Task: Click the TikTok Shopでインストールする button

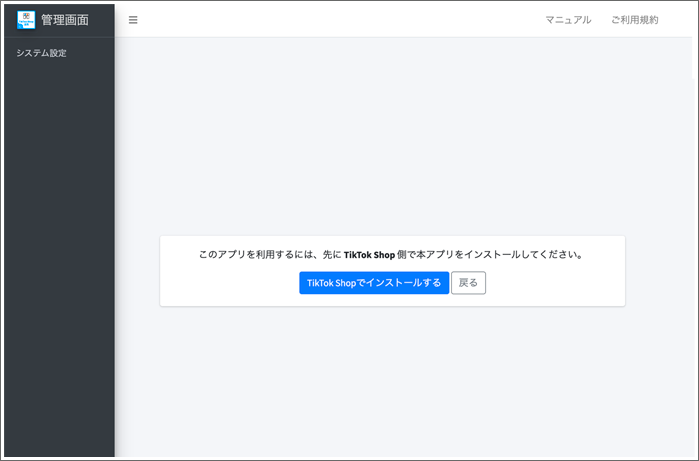Action: 374,283
